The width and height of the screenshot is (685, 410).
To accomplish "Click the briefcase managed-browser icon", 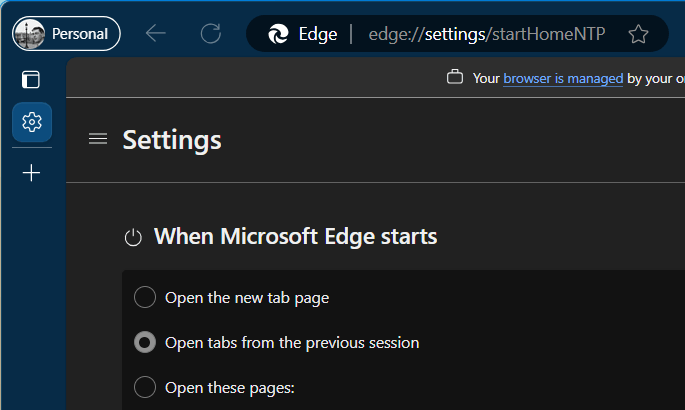I will click(455, 77).
